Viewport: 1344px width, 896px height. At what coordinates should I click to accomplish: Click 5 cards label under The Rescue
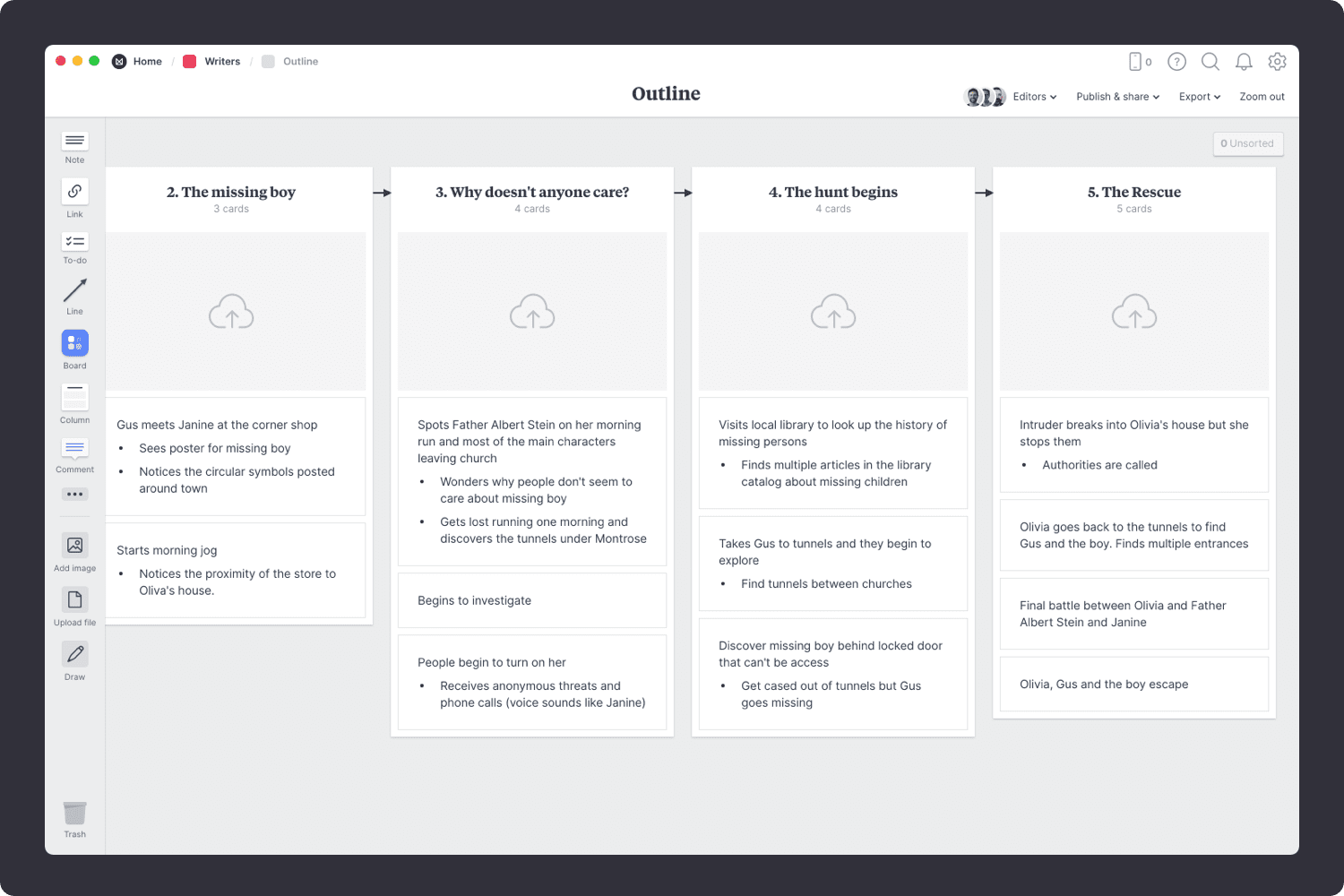(x=1134, y=209)
